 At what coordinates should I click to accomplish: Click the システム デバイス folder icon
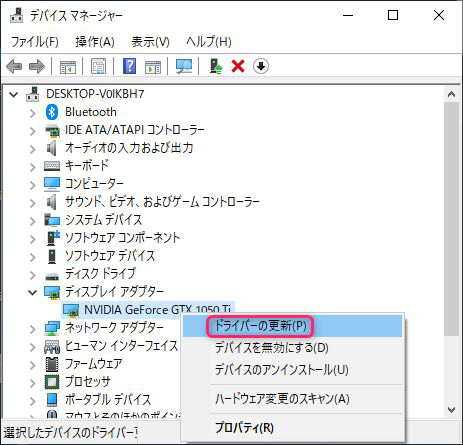click(x=52, y=220)
